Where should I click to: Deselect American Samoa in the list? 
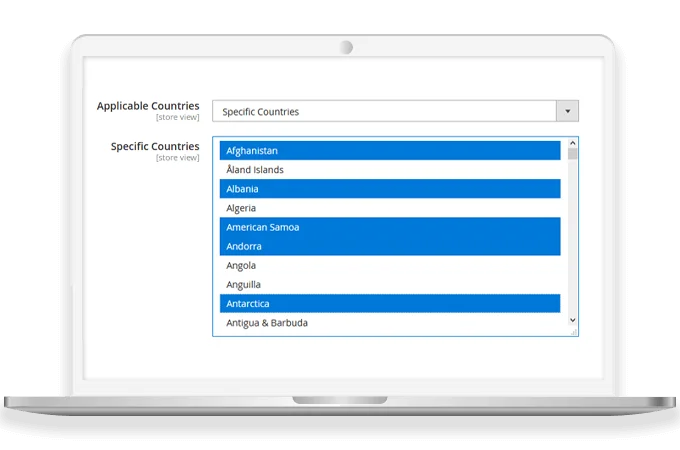390,227
